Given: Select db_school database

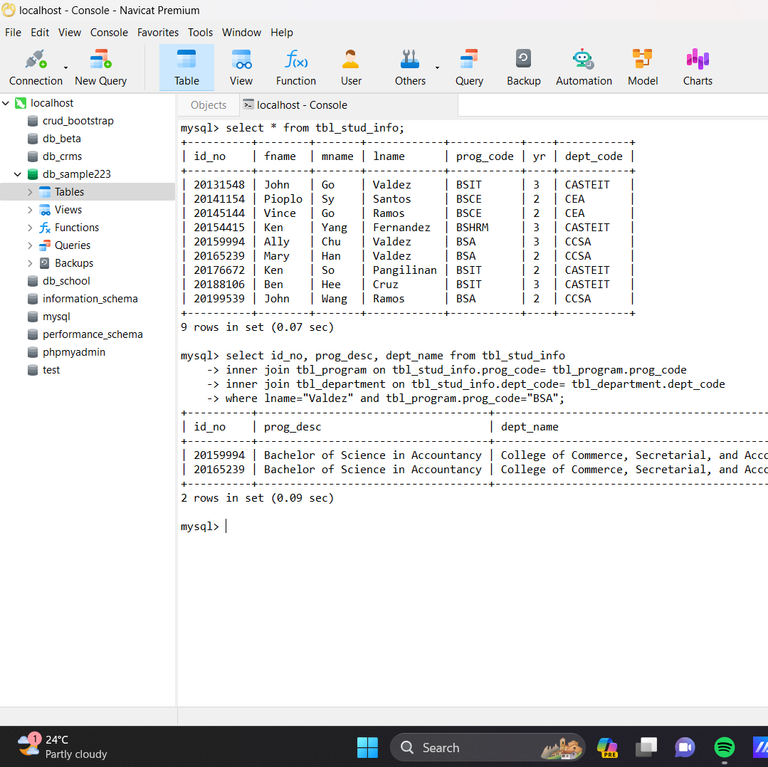Looking at the screenshot, I should click(x=66, y=281).
